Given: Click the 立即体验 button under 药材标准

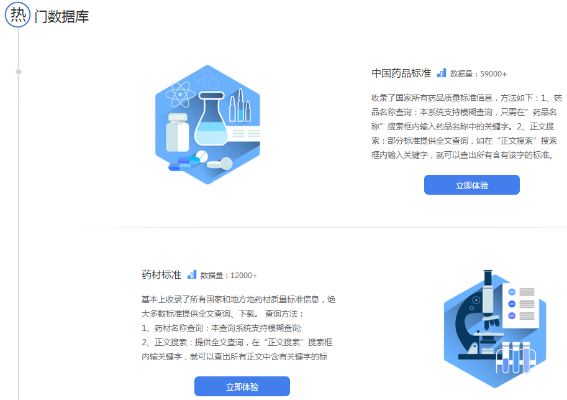Looking at the screenshot, I should click(x=242, y=387).
